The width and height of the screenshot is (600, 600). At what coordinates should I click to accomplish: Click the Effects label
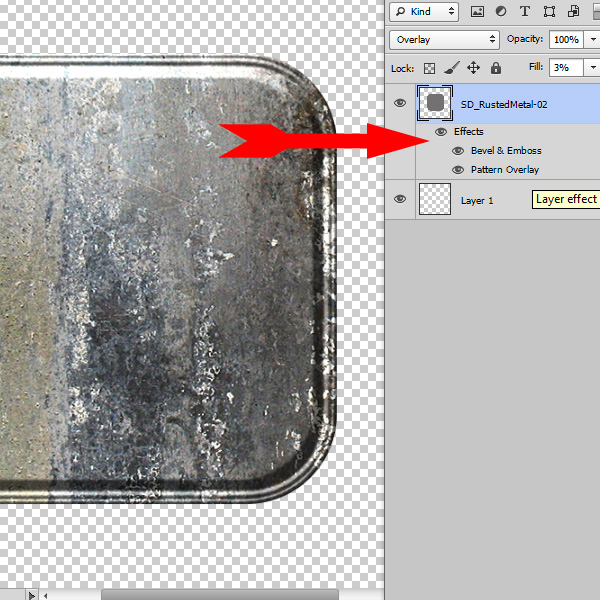(x=468, y=132)
